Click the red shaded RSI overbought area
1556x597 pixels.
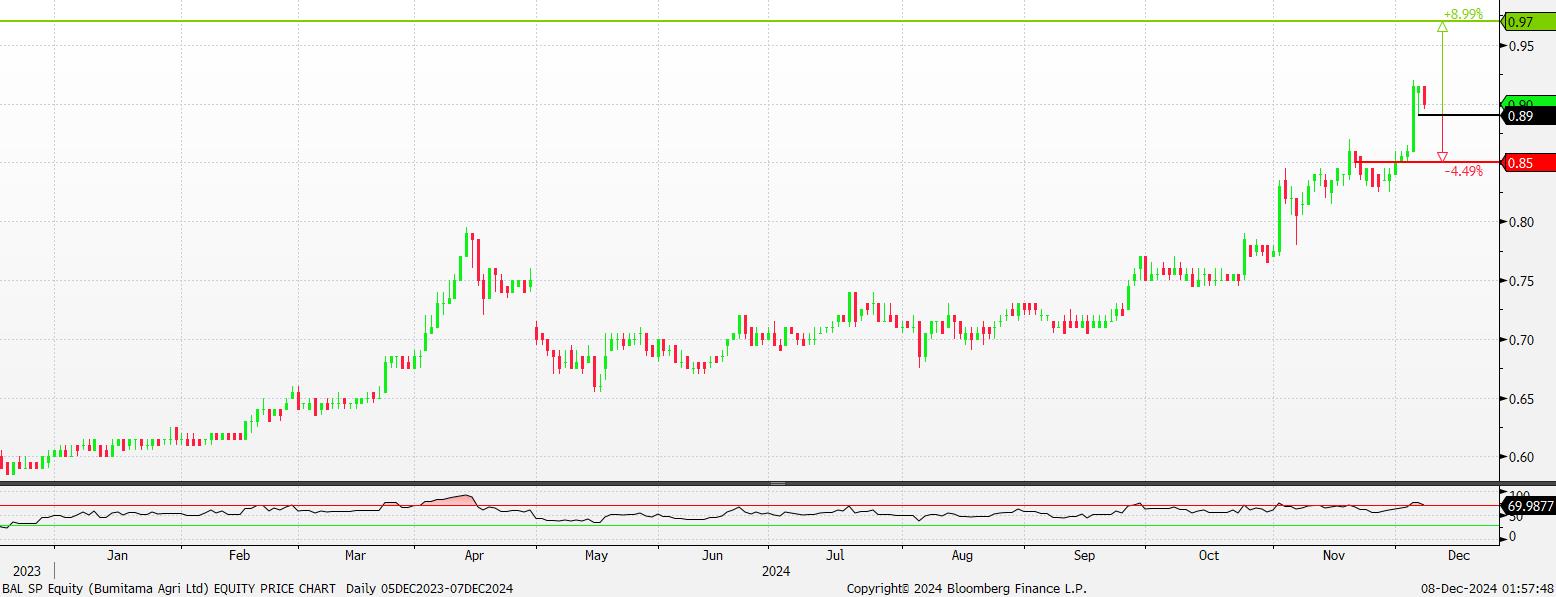pyautogui.click(x=459, y=499)
